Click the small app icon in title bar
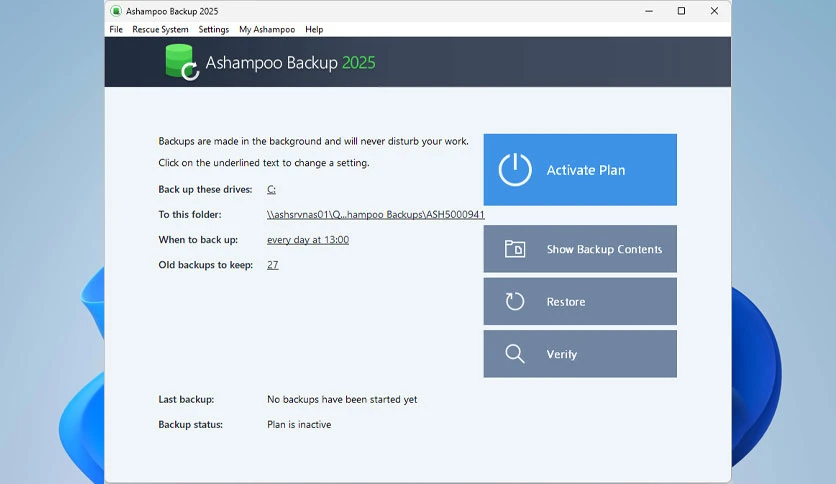This screenshot has height=484, width=836. 116,11
